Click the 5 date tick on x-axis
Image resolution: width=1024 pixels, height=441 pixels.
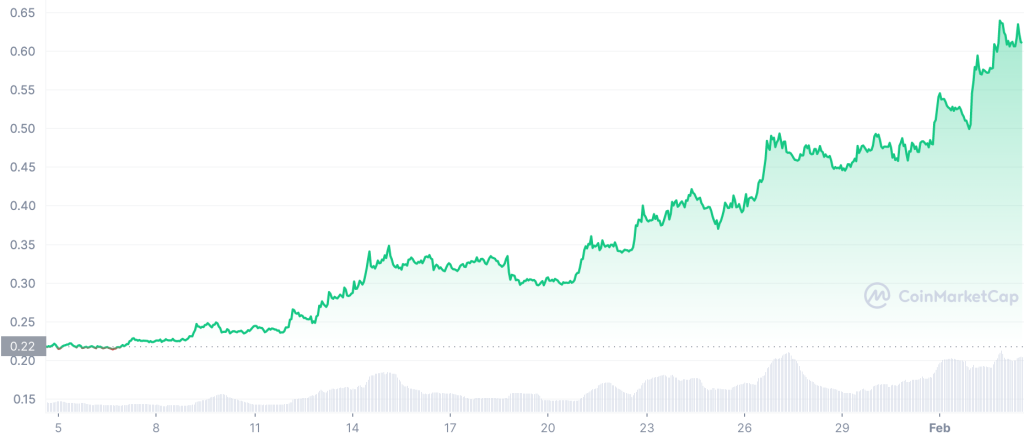point(58,428)
